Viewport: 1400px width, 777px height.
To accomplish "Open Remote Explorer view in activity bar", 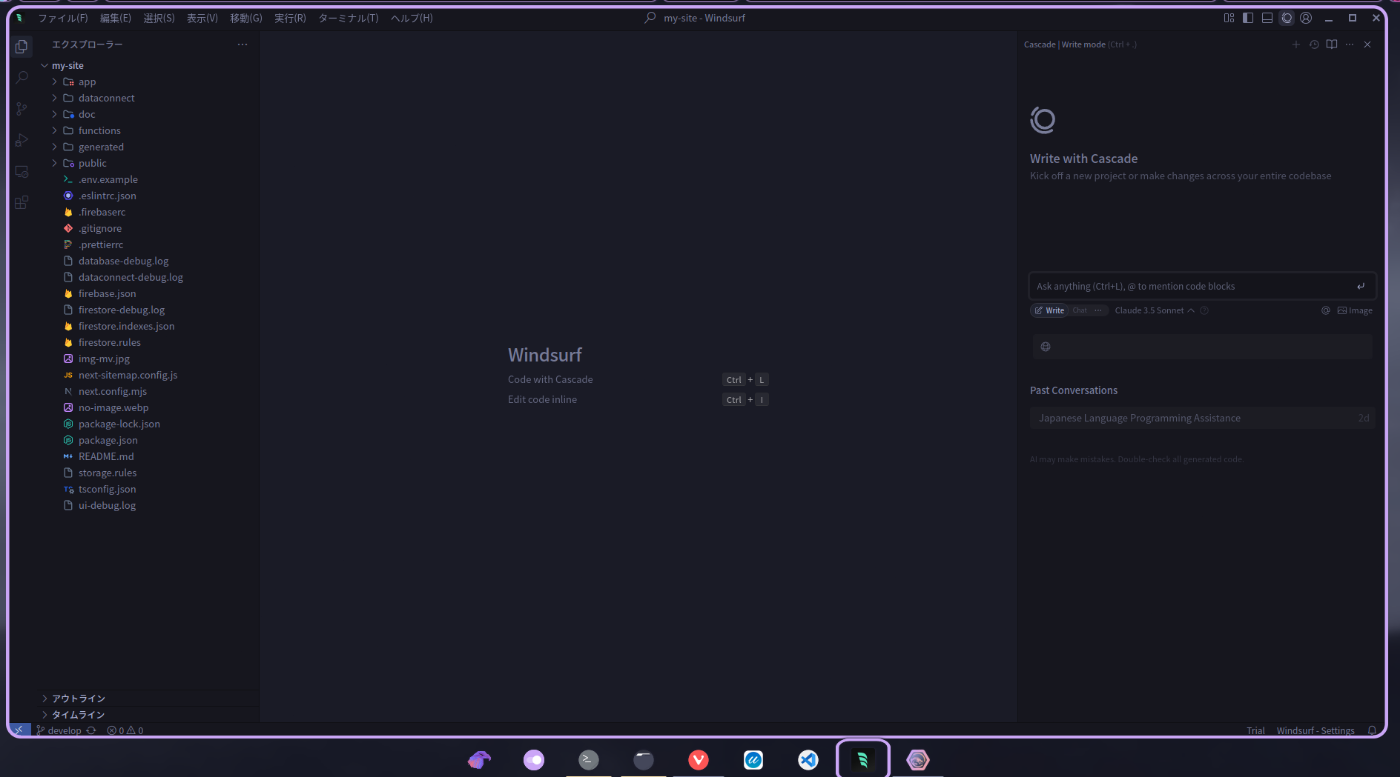I will coord(21,171).
